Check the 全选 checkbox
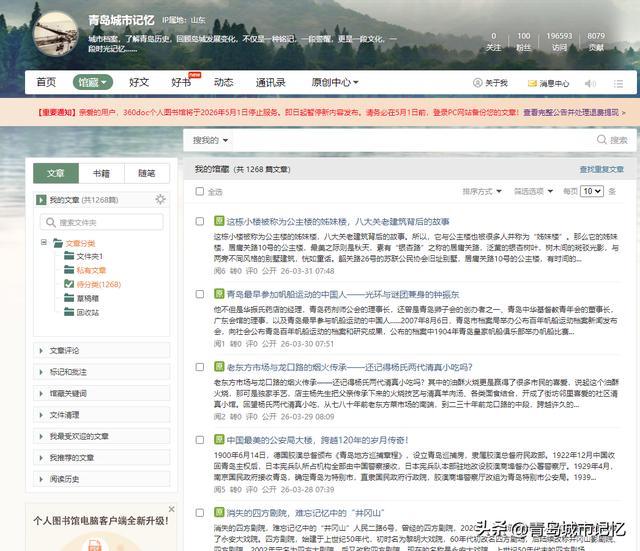 [x=200, y=191]
